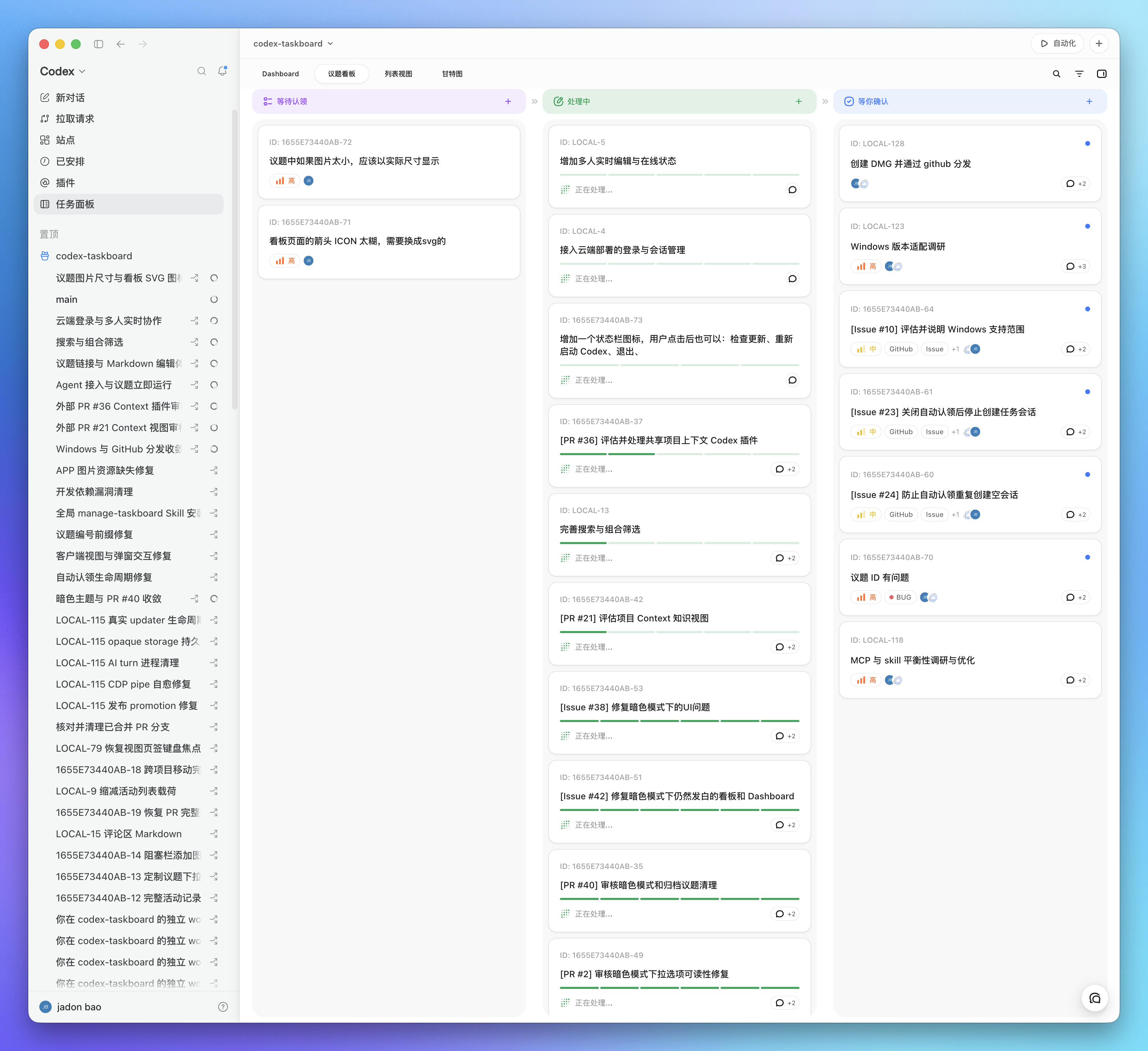Open comments +2 on LOCAL-128 card
This screenshot has height=1051, width=1148.
coord(1076,184)
